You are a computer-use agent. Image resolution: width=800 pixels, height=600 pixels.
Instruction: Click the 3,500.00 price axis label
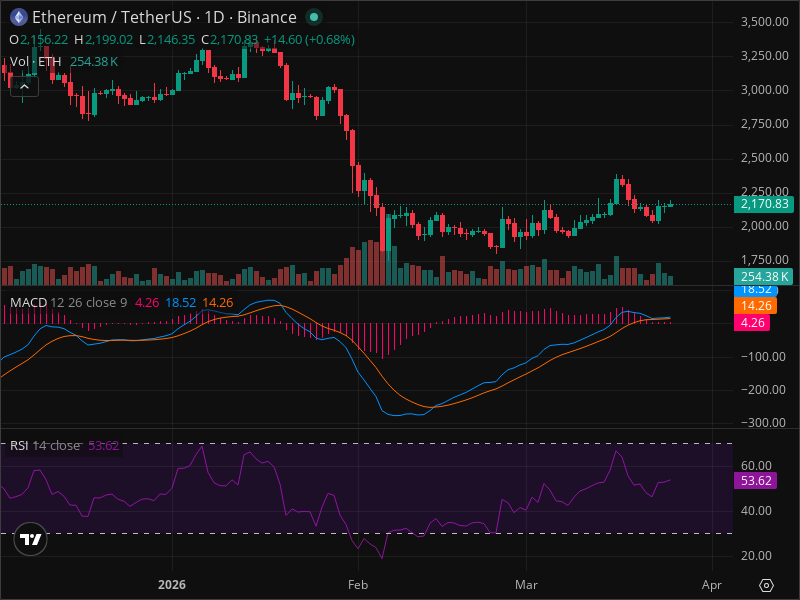[764, 21]
